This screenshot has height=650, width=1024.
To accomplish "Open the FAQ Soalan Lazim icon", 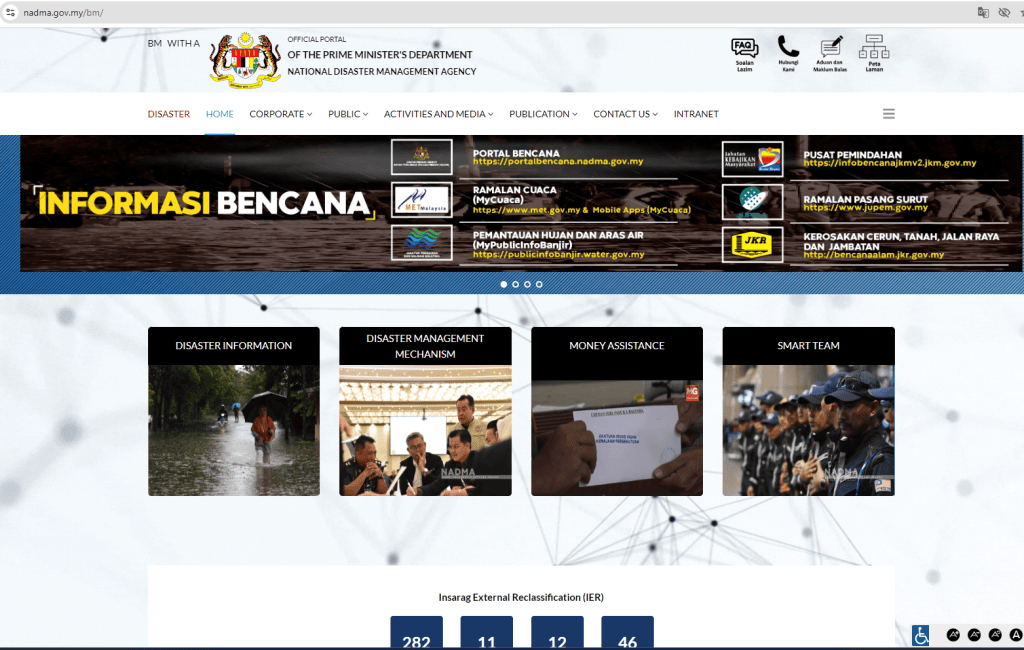I will [x=744, y=54].
